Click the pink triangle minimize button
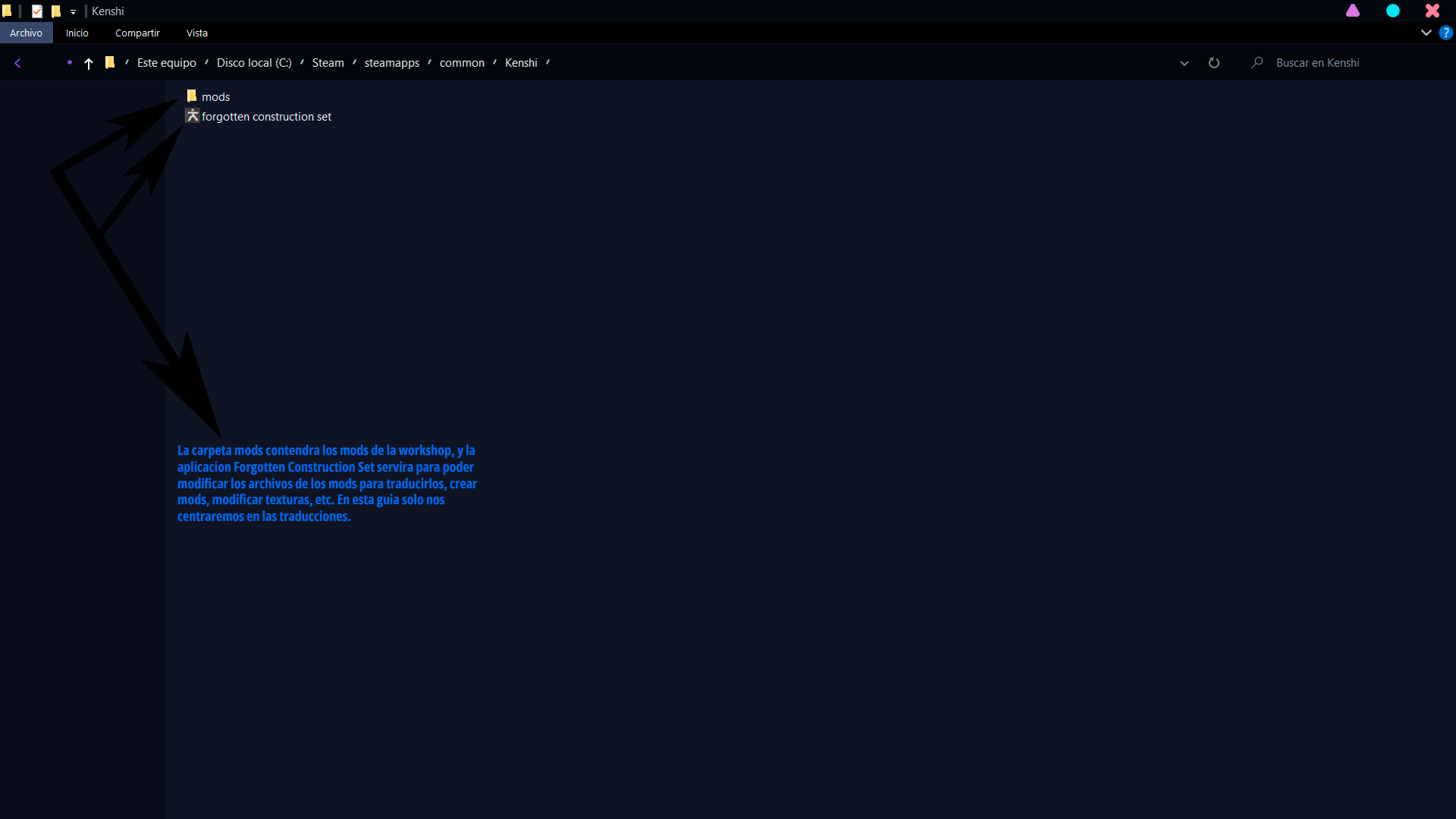 [1353, 11]
